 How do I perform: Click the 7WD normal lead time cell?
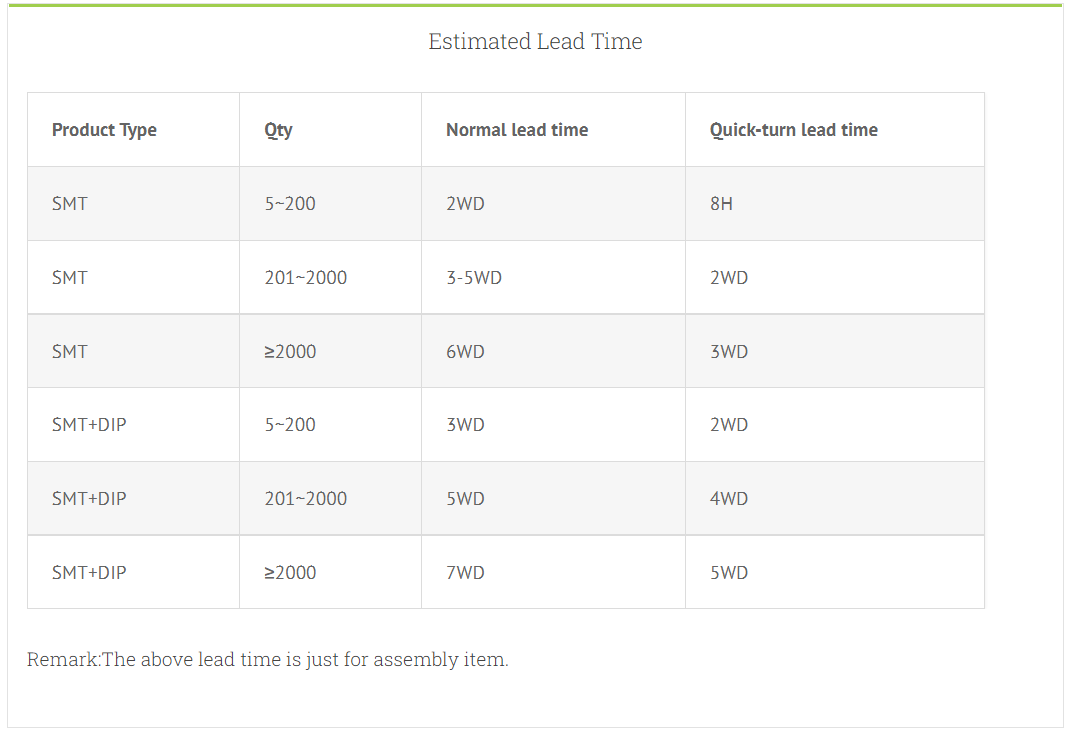tap(465, 573)
